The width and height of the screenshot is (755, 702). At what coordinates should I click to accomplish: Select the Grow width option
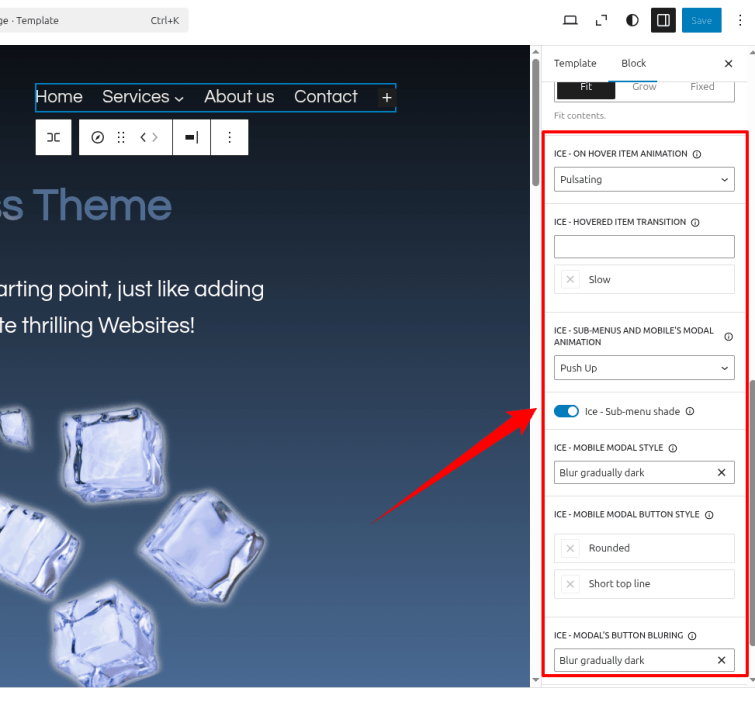tap(644, 89)
